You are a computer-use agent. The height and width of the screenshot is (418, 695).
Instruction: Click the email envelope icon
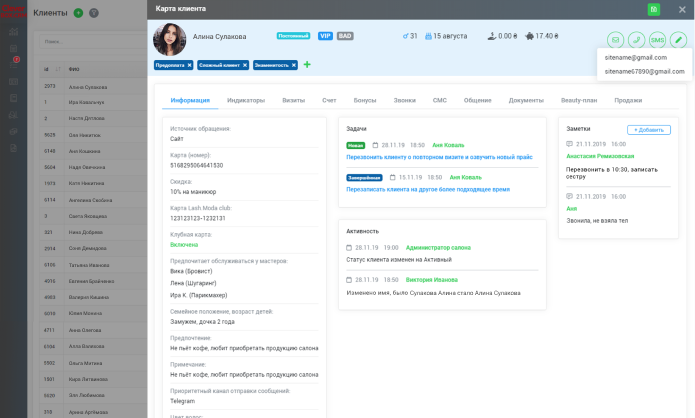[614, 40]
